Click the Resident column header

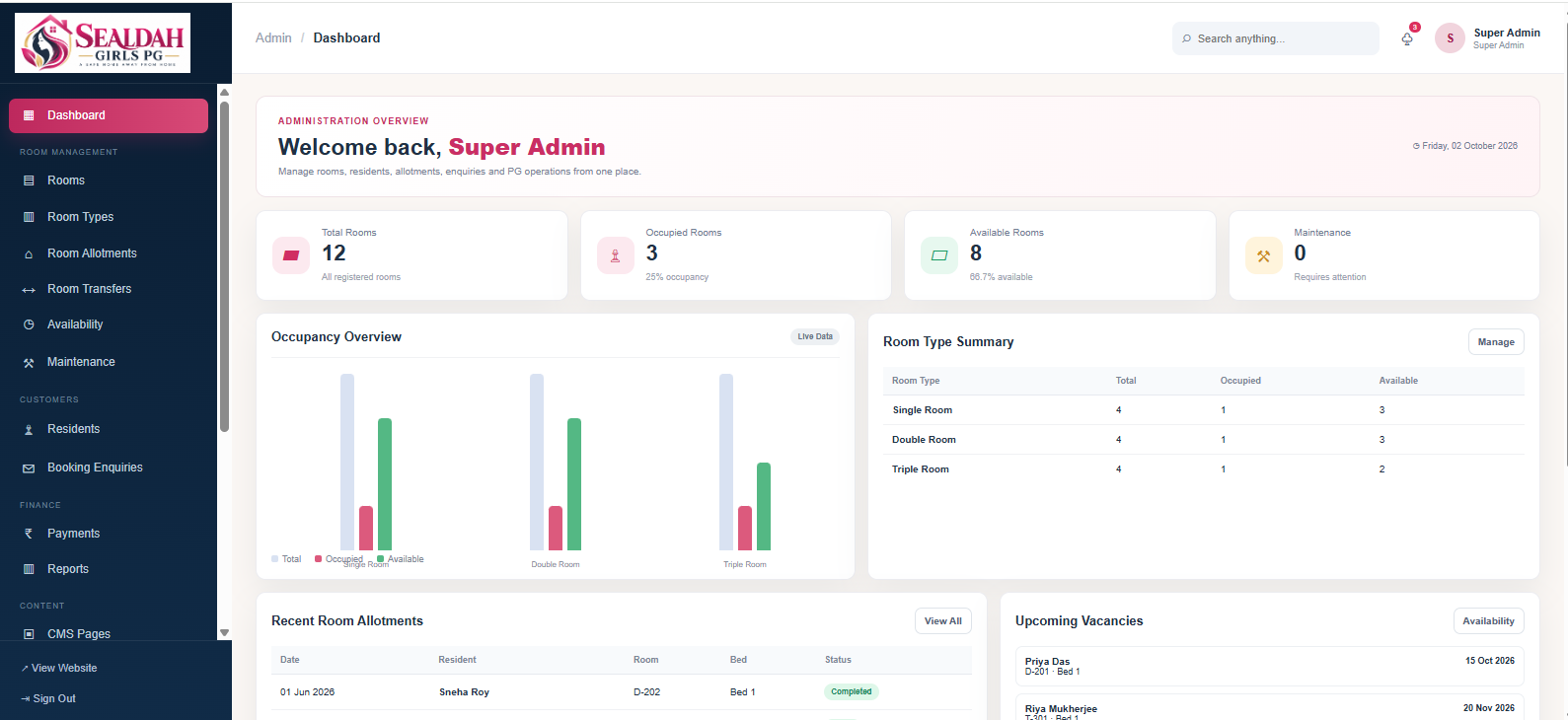[457, 660]
